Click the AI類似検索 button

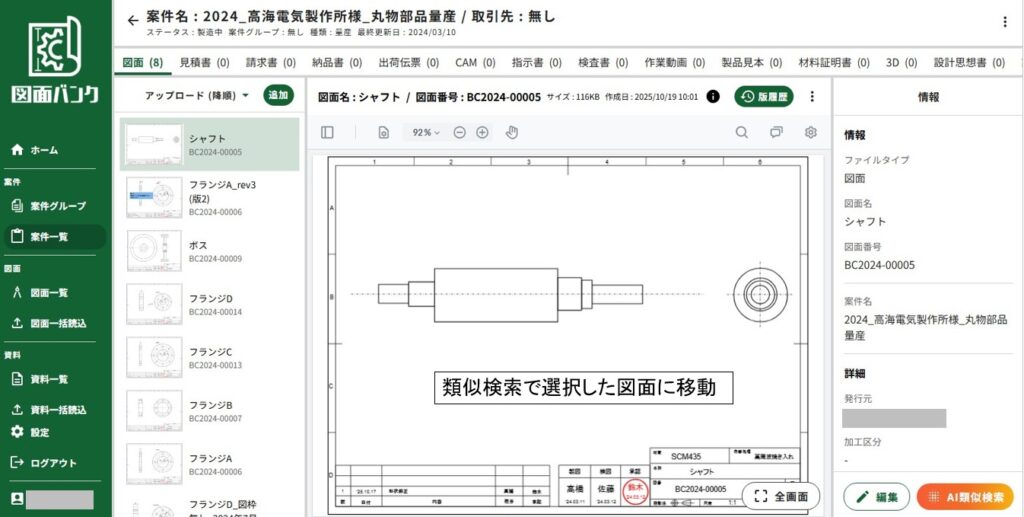965,497
